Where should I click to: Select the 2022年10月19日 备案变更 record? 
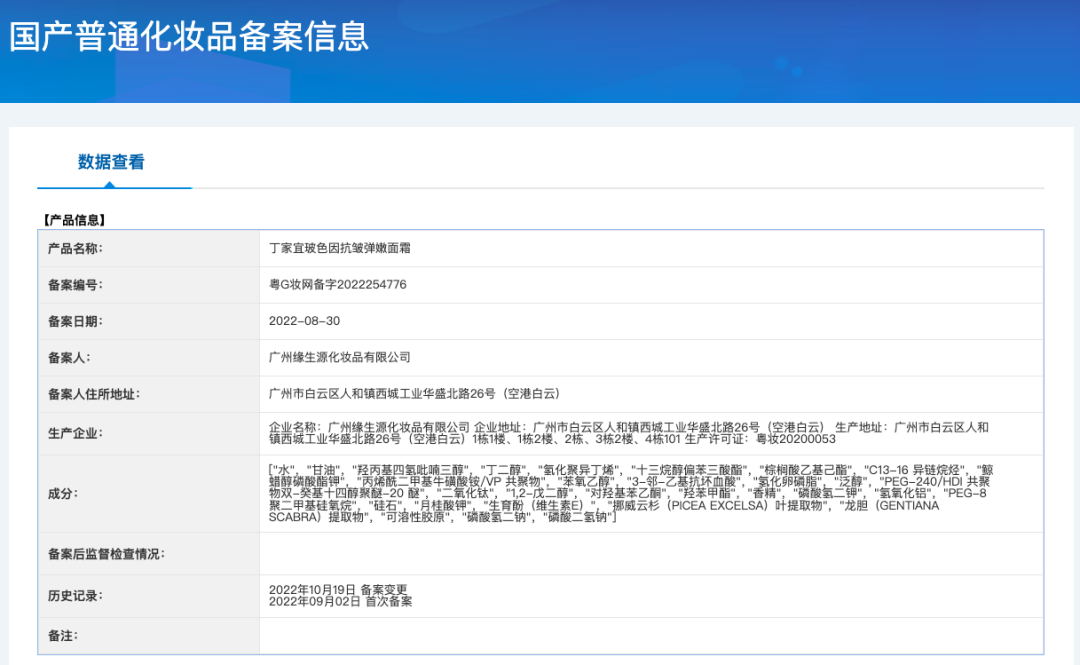[338, 590]
